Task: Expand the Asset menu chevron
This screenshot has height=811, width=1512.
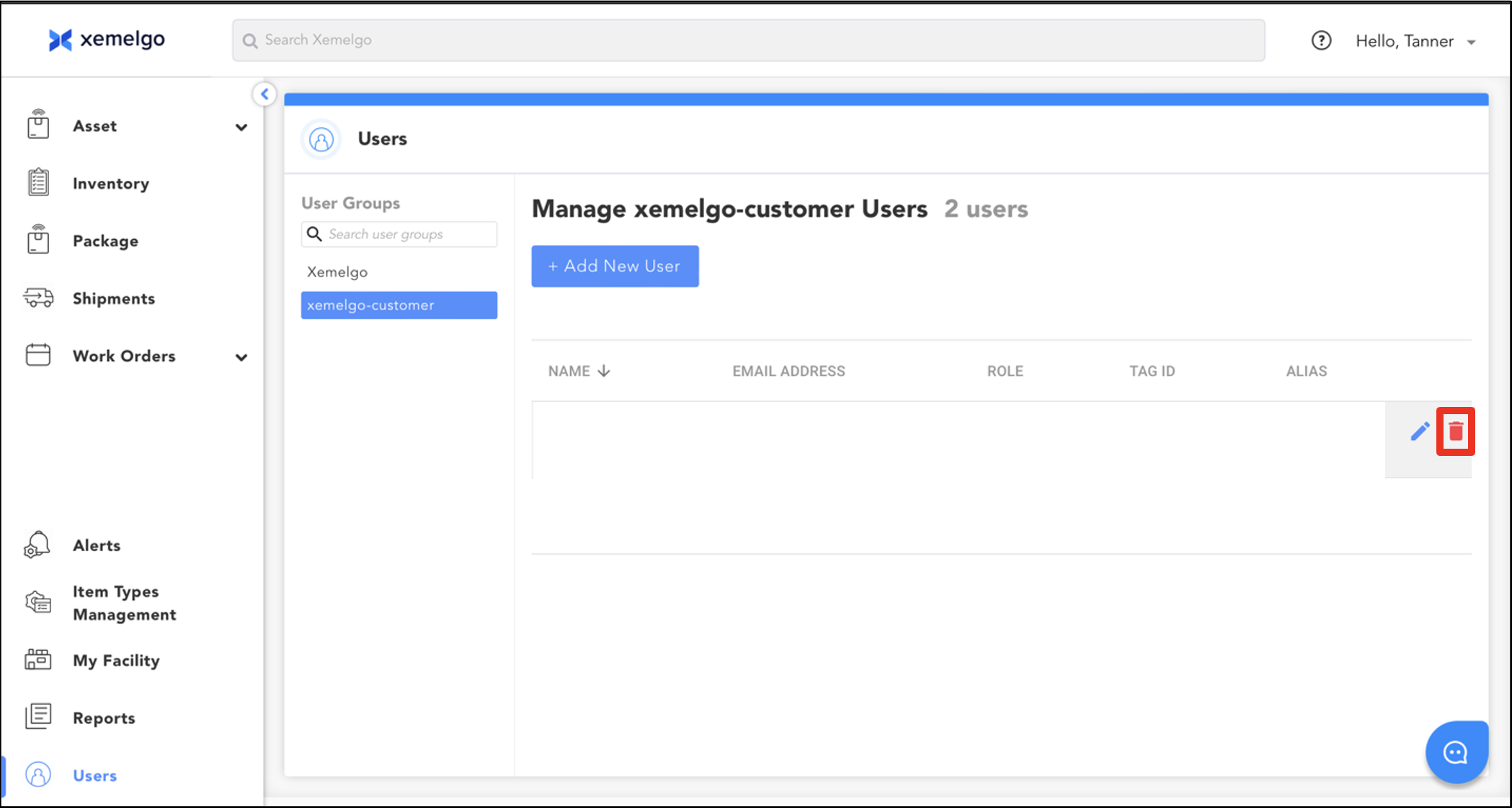Action: (x=241, y=127)
